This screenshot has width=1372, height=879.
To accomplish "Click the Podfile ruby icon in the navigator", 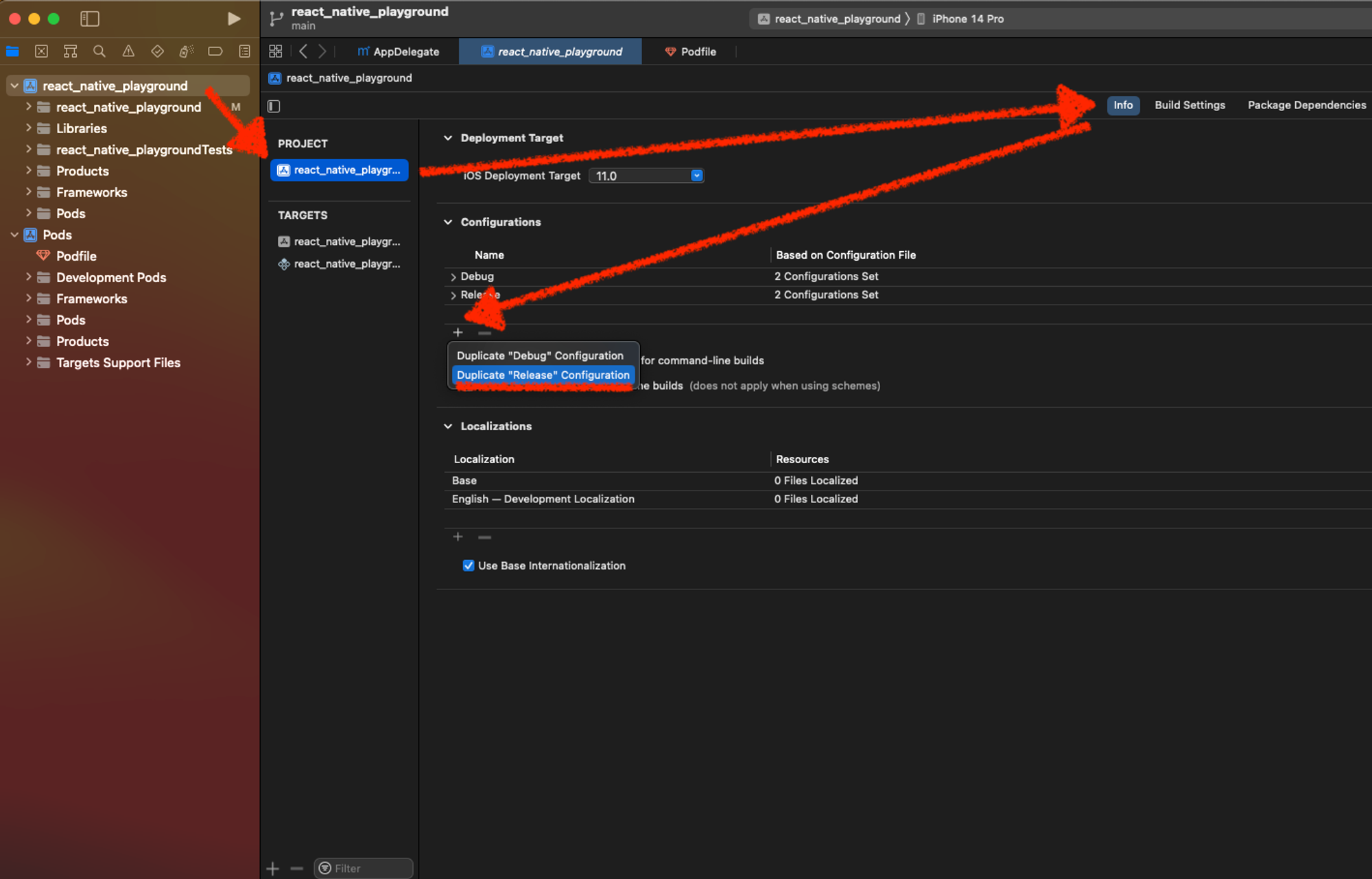I will 43,256.
